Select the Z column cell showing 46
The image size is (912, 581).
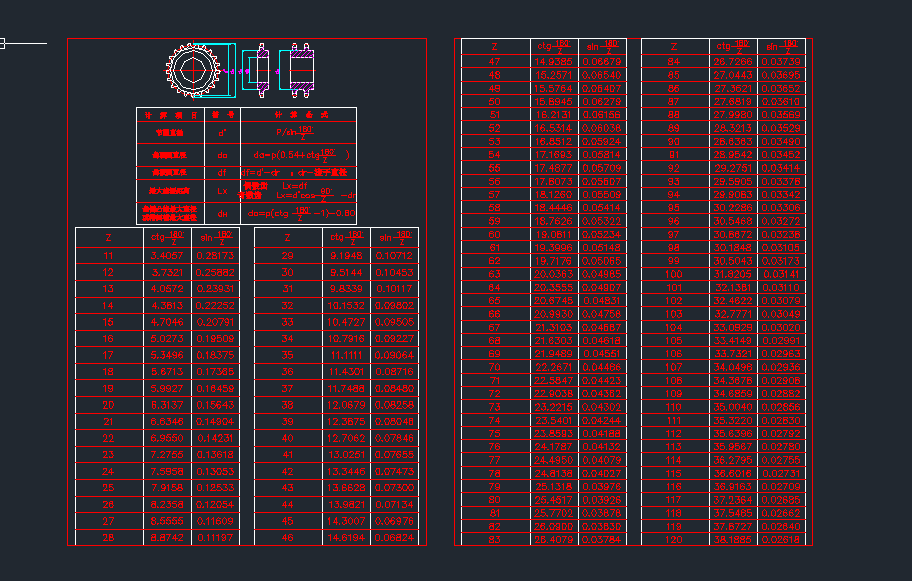point(288,538)
